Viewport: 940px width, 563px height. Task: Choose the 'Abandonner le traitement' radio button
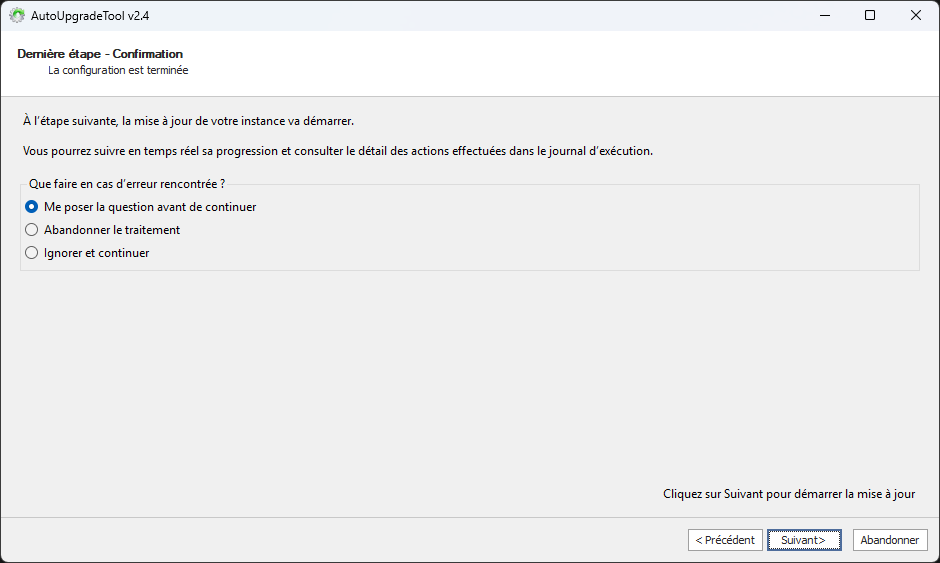tap(32, 230)
